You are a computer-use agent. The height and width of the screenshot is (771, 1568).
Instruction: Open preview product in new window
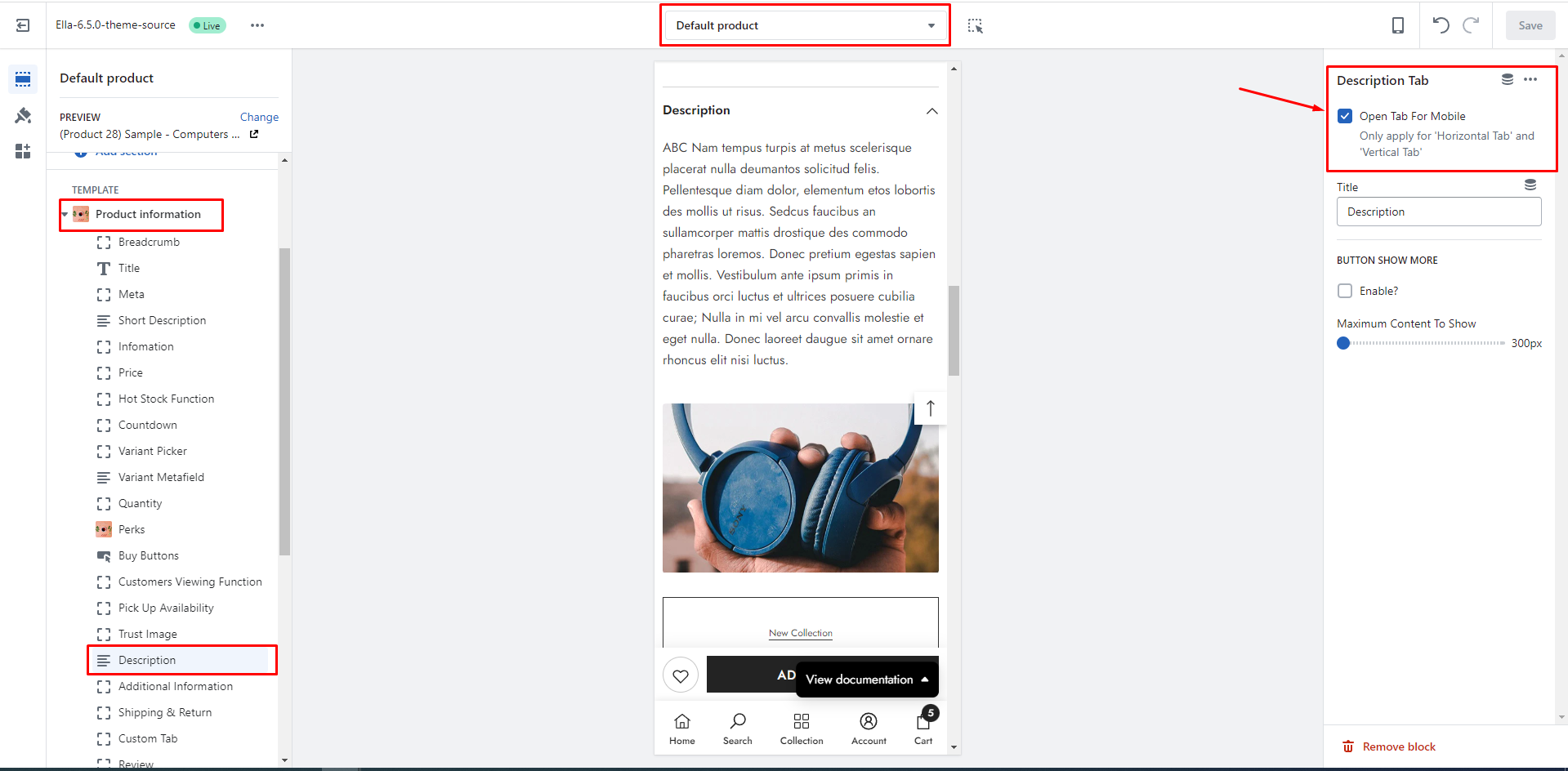coord(254,134)
